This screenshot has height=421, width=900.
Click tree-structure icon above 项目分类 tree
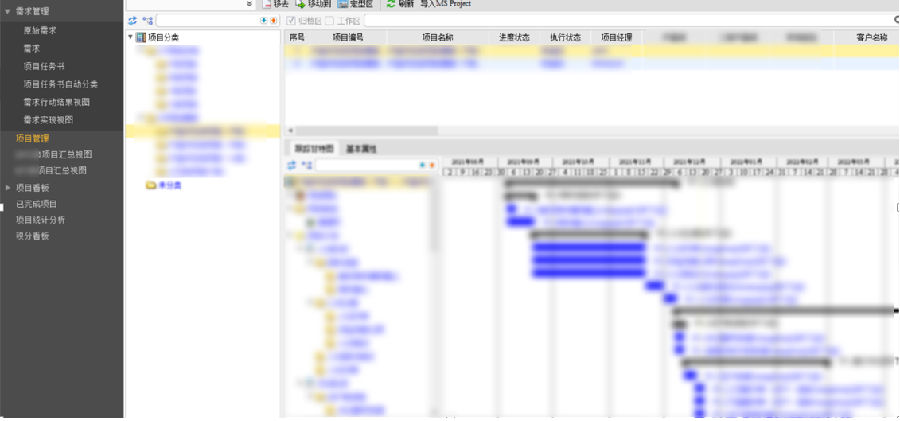pos(148,21)
